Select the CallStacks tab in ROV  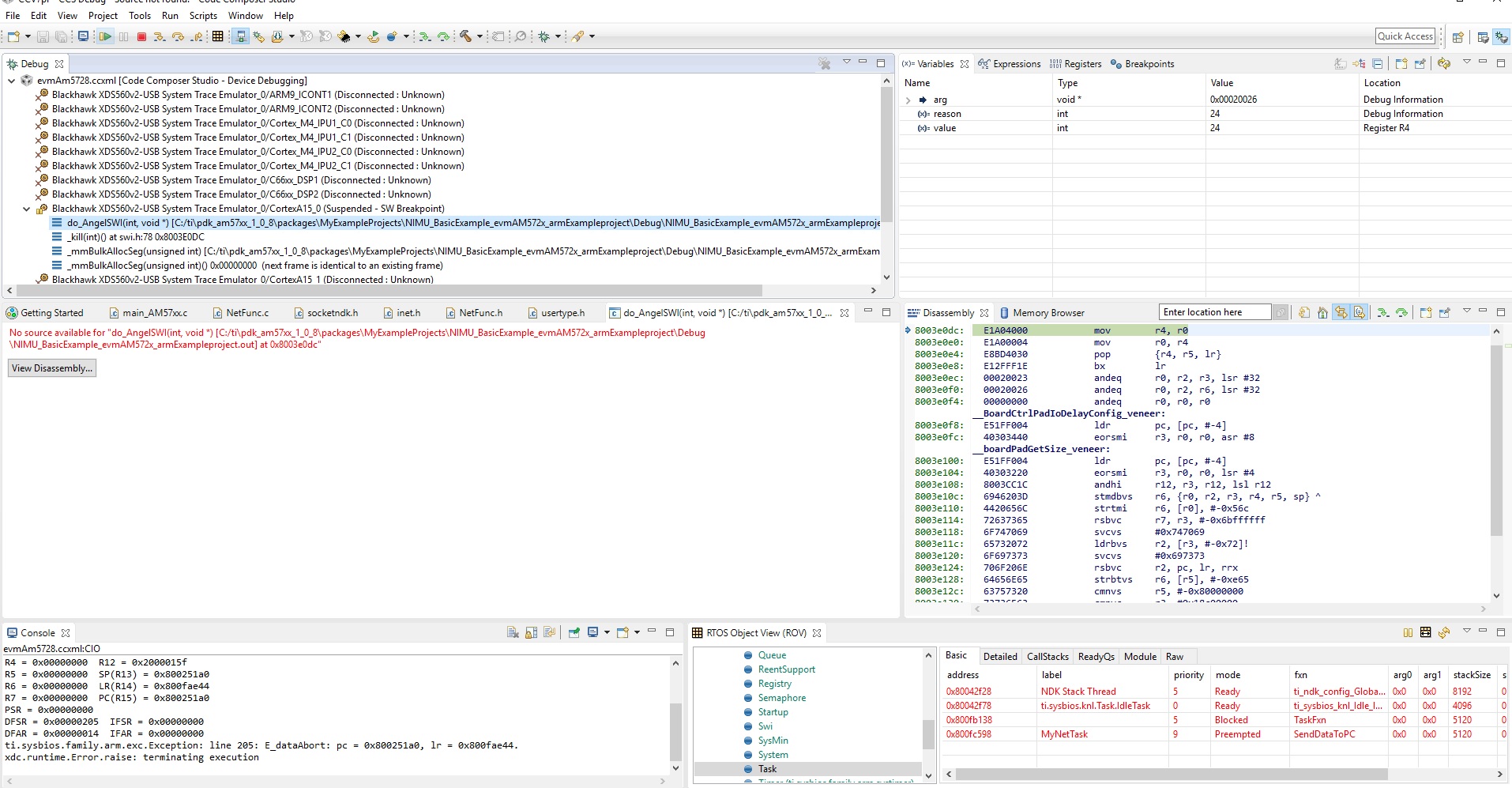[1047, 657]
